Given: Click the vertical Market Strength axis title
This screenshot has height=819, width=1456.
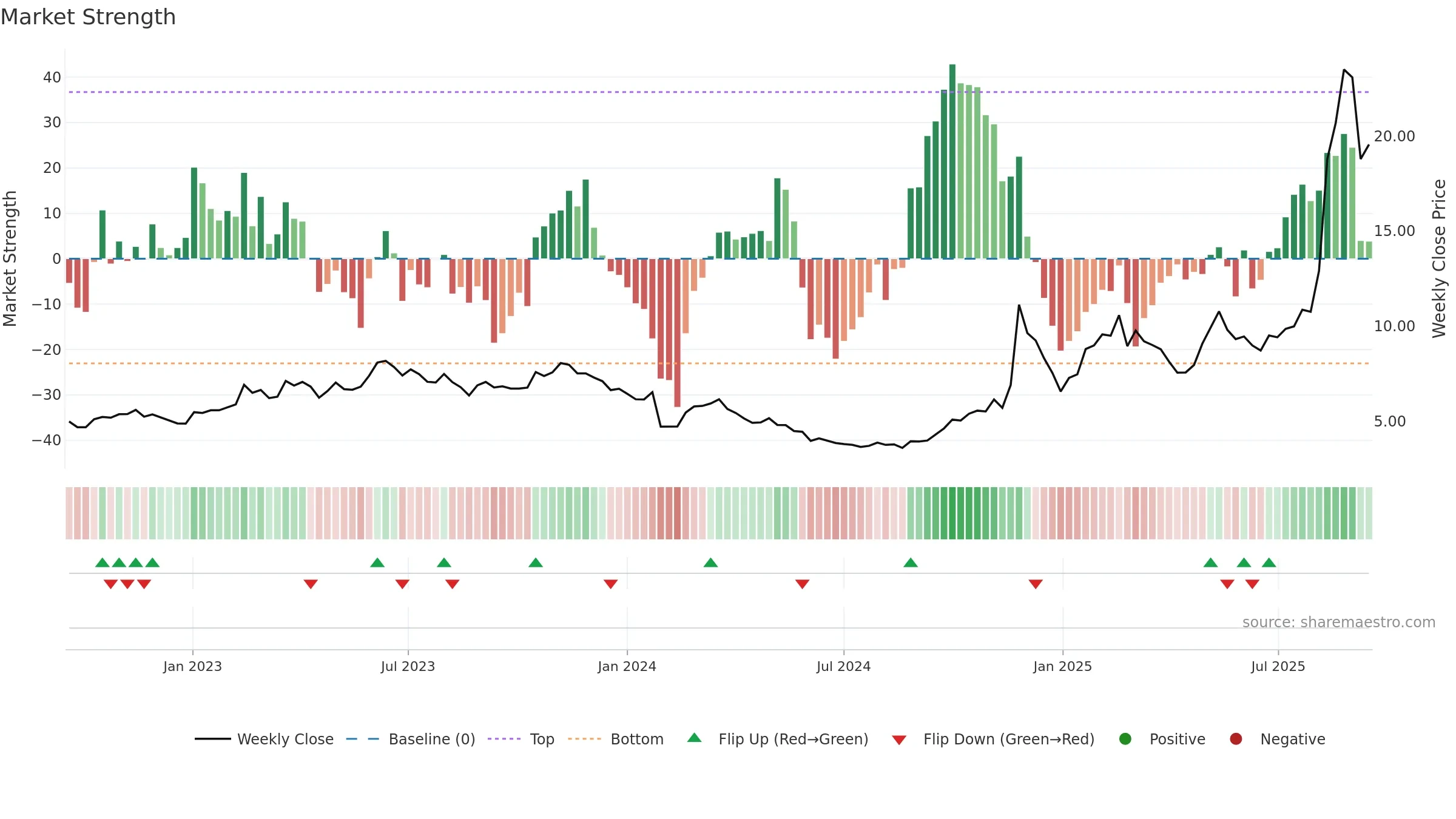Looking at the screenshot, I should (x=10, y=258).
